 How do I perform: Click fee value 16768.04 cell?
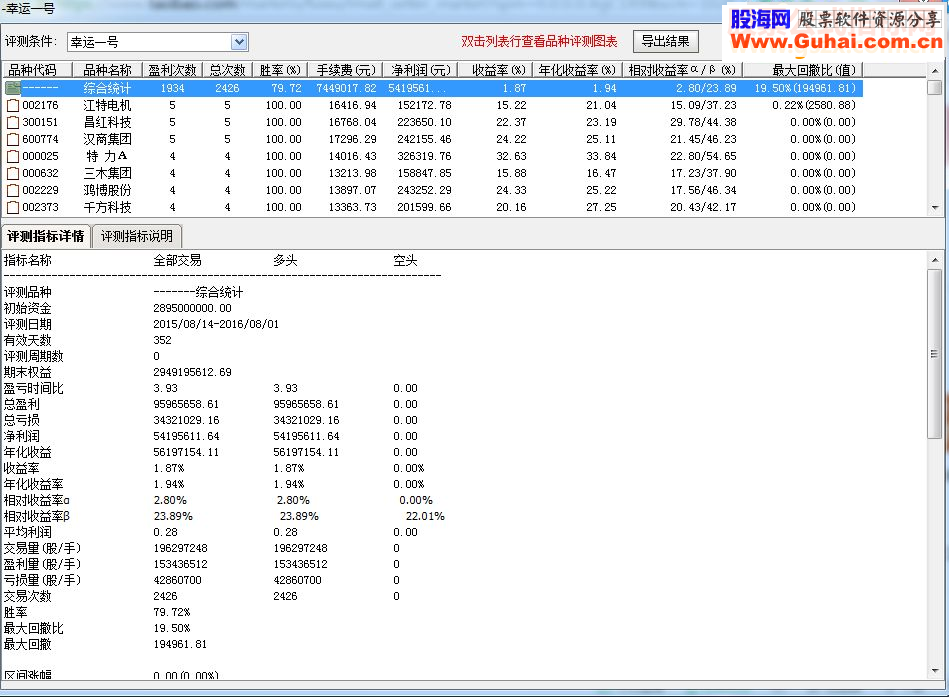tap(352, 122)
